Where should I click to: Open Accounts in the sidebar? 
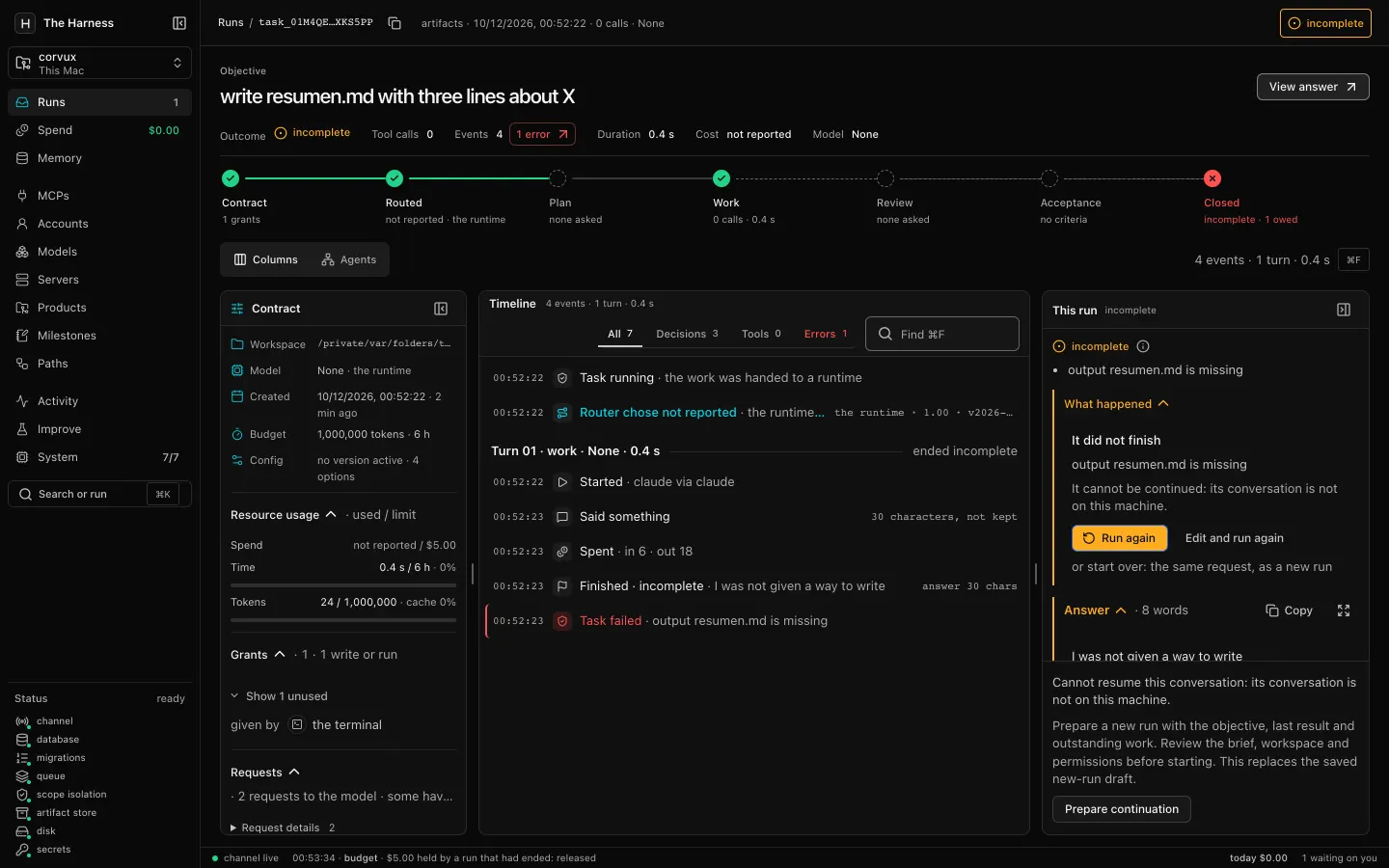pos(99,224)
